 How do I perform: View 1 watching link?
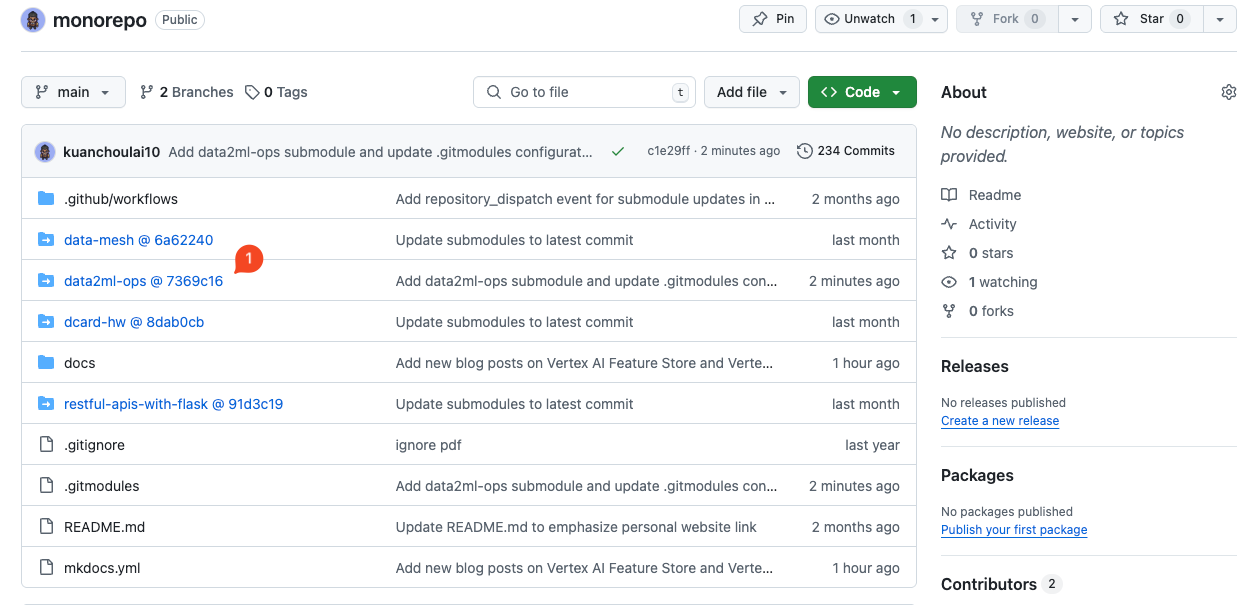coord(989,282)
